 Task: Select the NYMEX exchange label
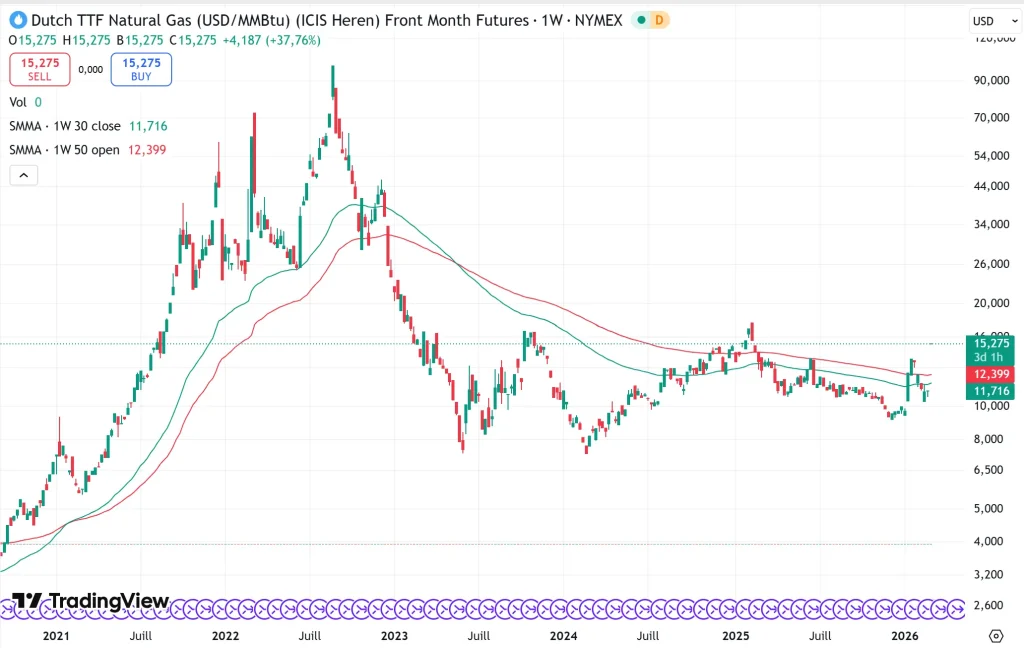(600, 20)
